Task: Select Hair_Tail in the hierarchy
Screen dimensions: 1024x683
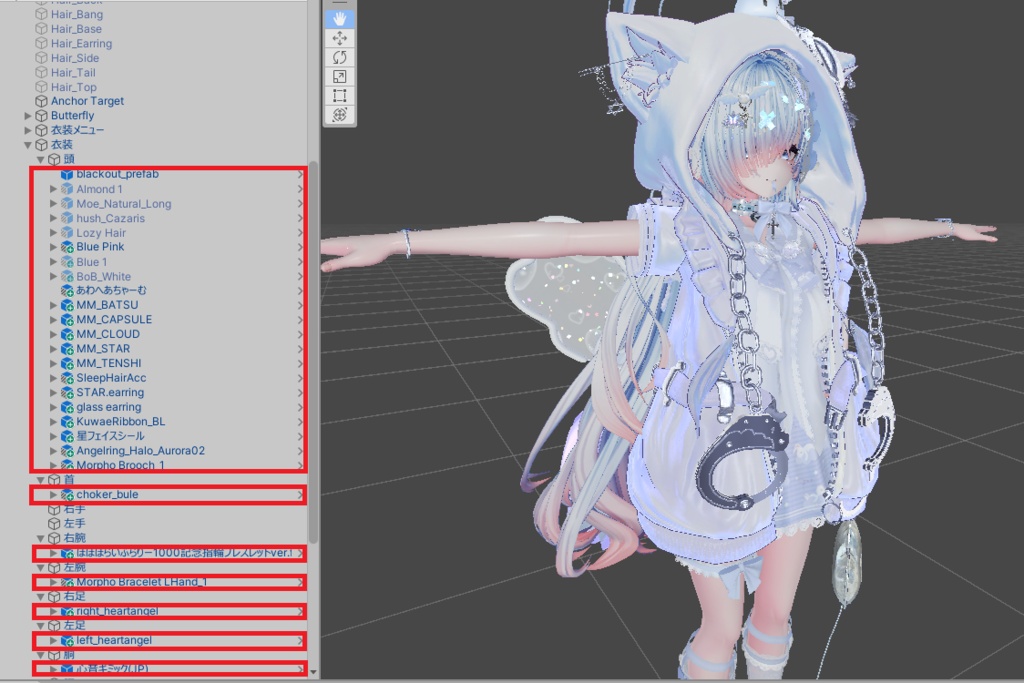Action: (x=73, y=72)
